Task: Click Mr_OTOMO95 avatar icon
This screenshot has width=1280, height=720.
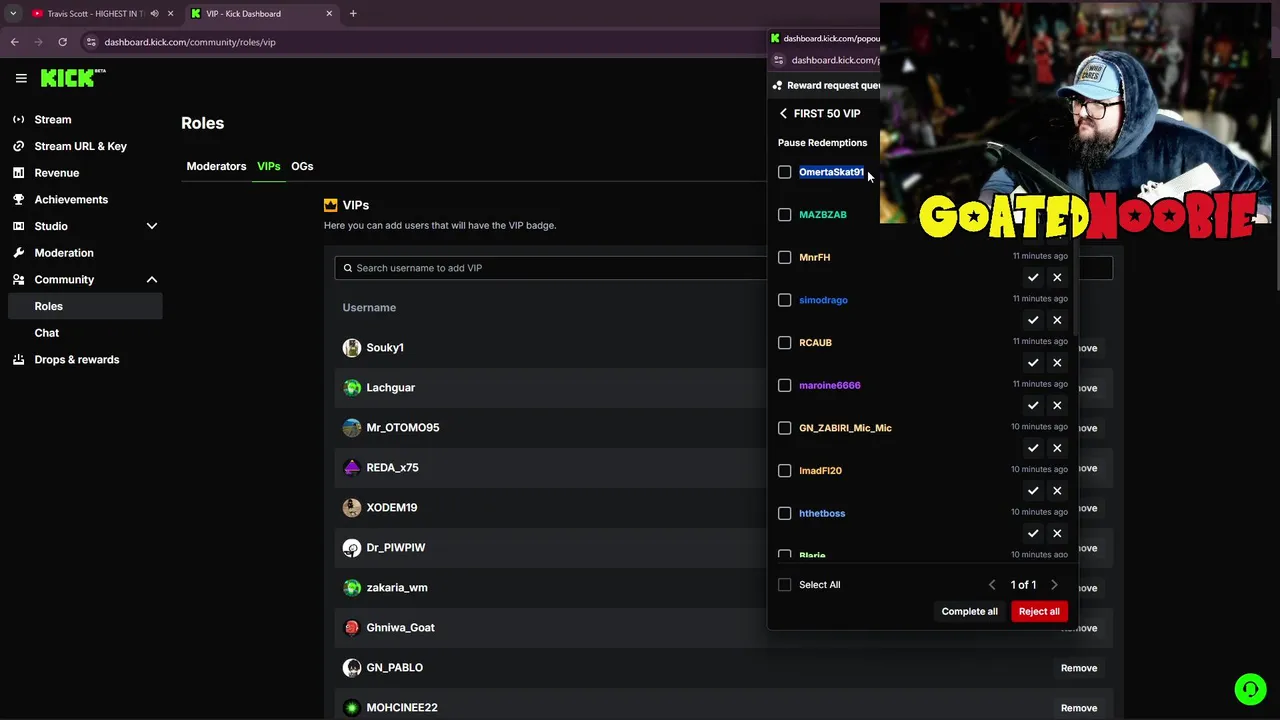Action: [x=352, y=428]
